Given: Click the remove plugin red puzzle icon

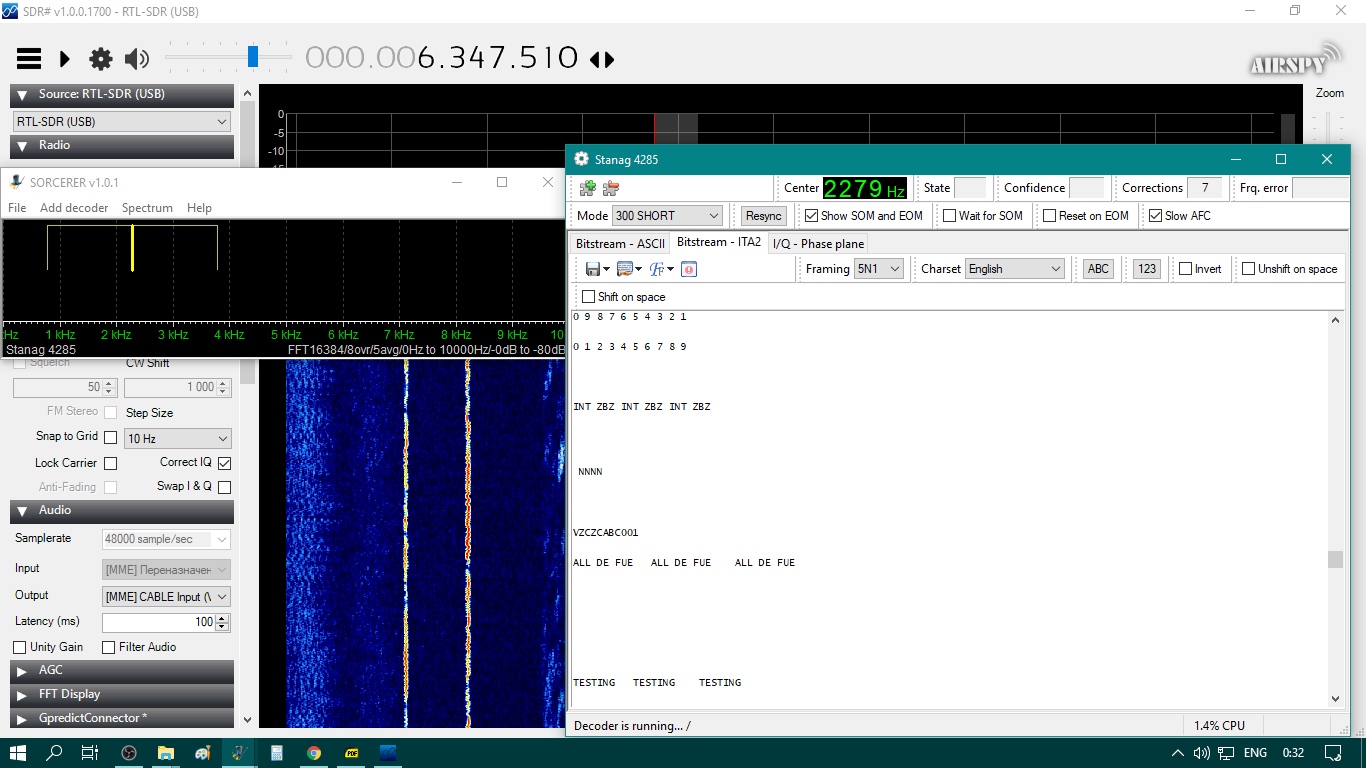Looking at the screenshot, I should [611, 188].
